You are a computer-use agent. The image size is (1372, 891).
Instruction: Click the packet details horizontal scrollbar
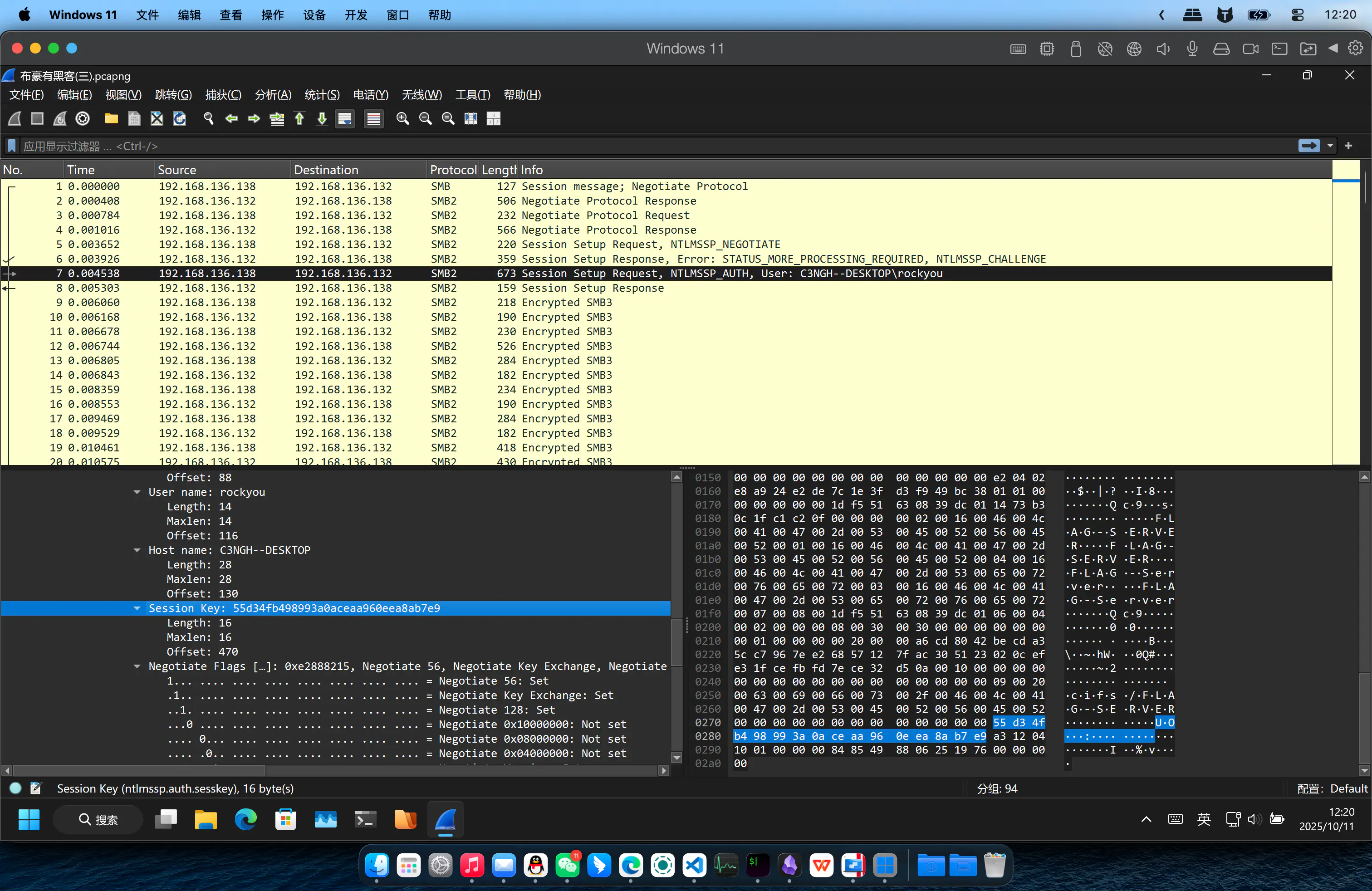point(138,770)
